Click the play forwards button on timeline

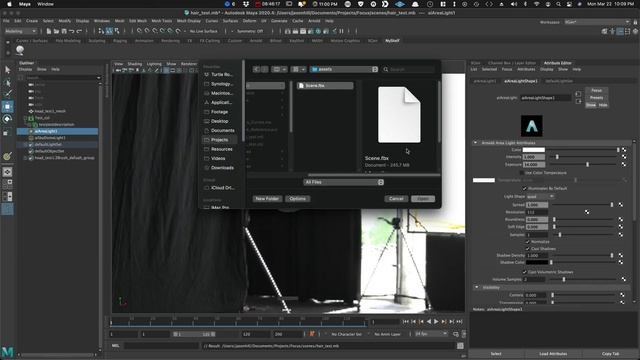pos(436,322)
